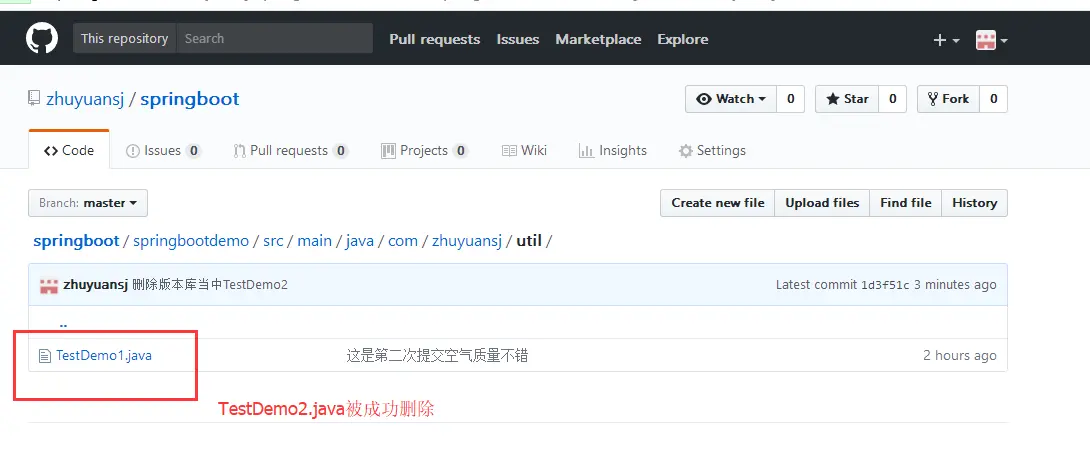Click Find file button

coord(906,203)
